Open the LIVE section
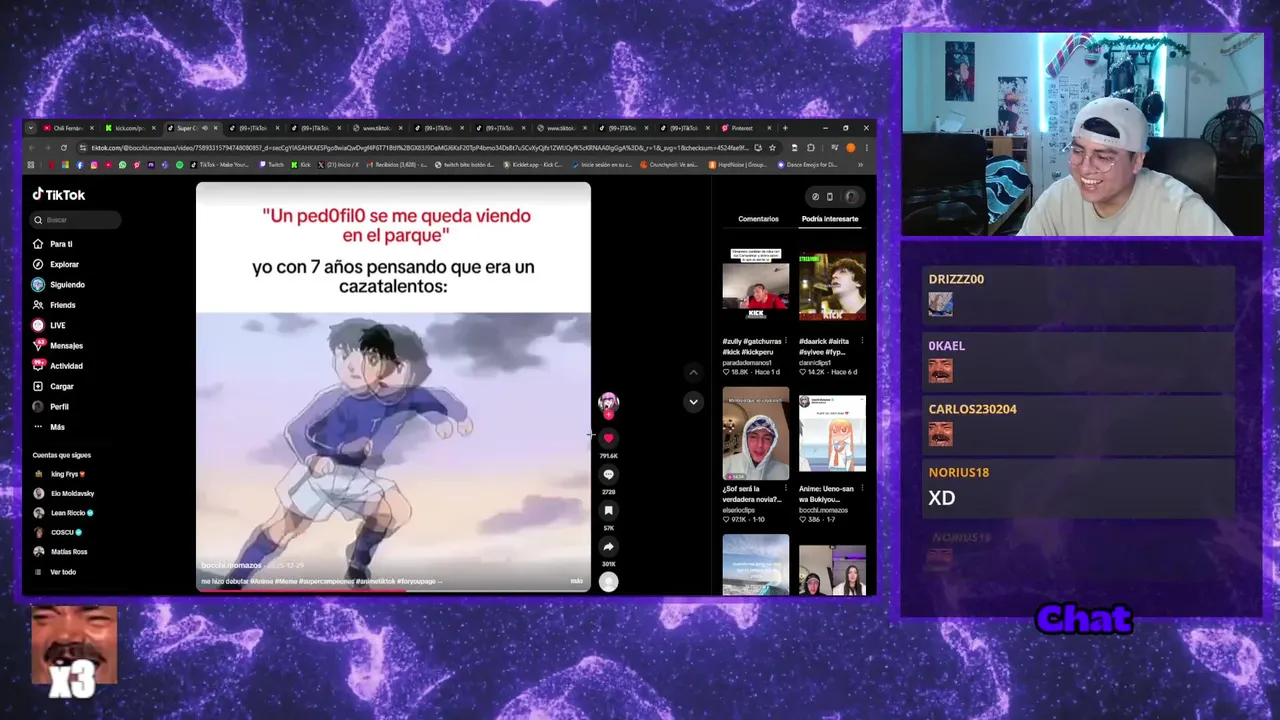1280x720 pixels. tap(49, 325)
